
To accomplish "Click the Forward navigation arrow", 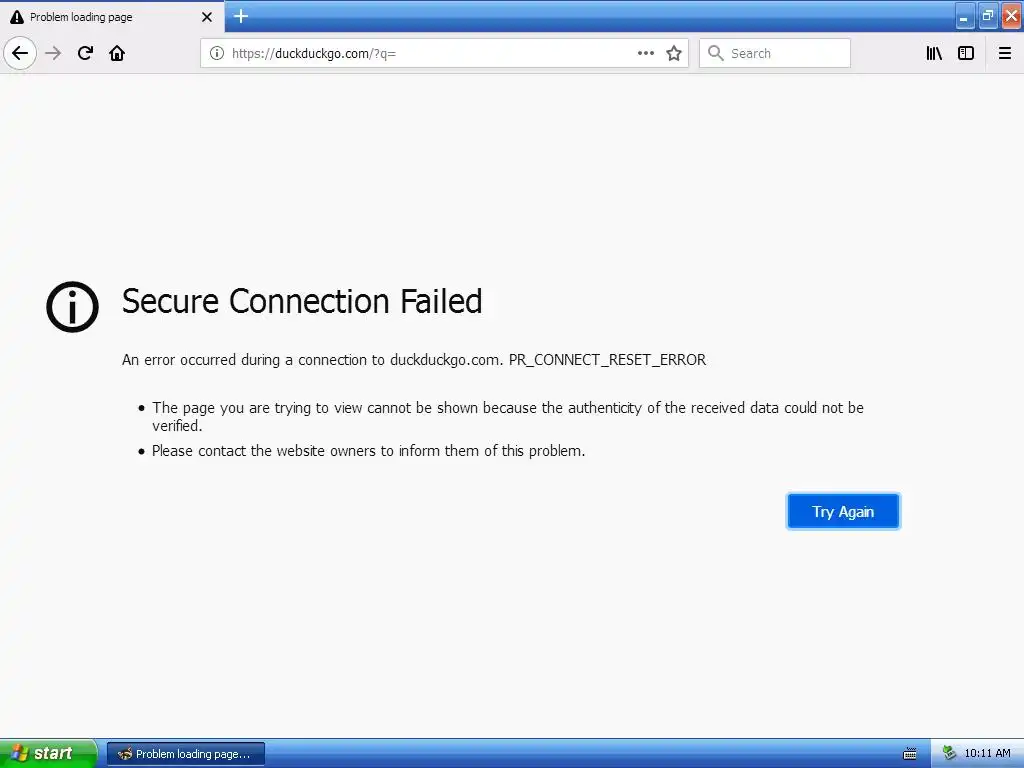I will (53, 53).
